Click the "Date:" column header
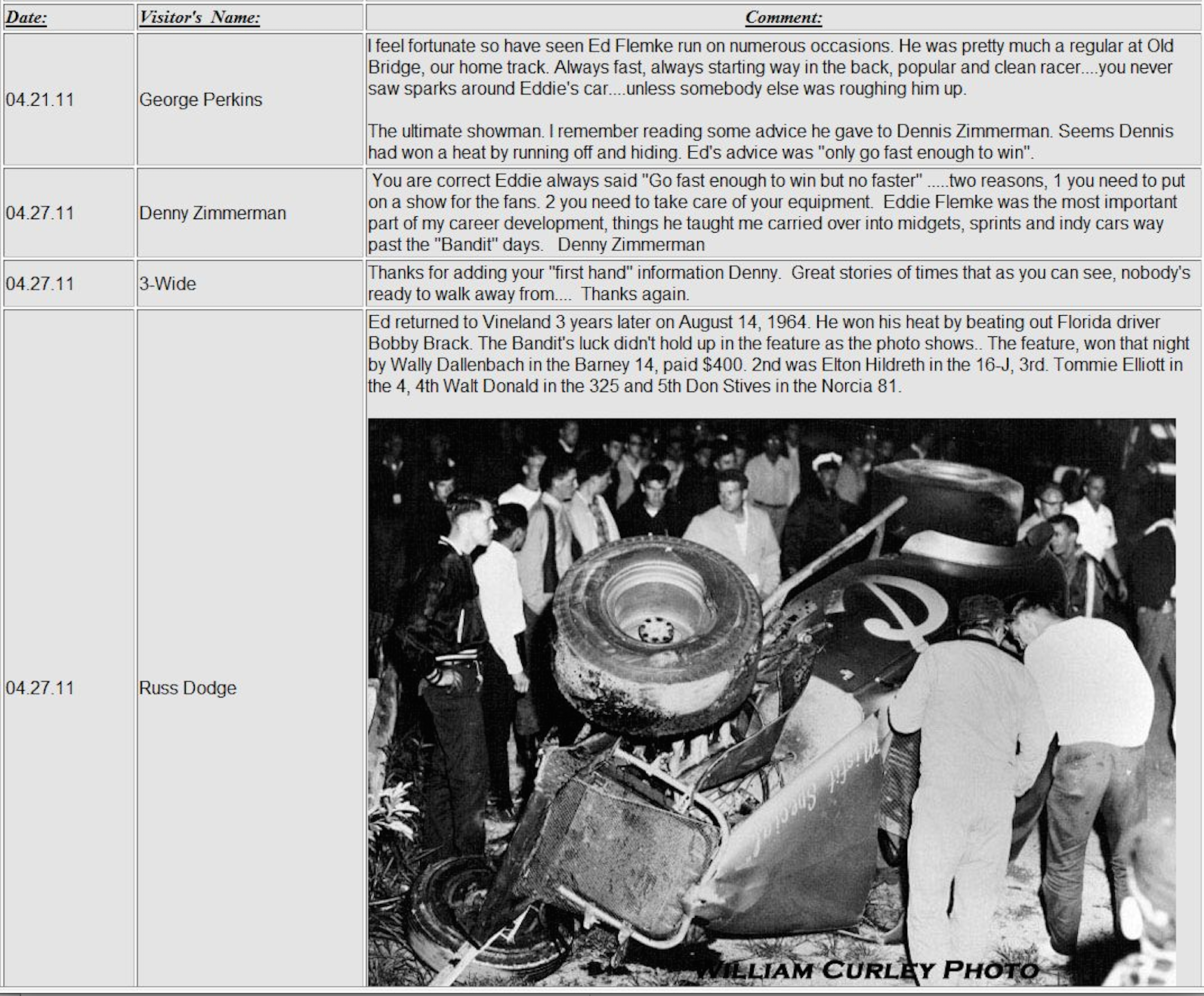 pyautogui.click(x=26, y=17)
